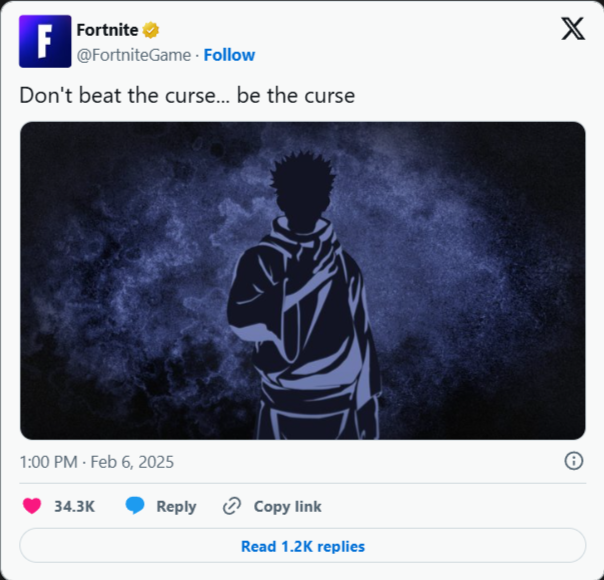Screen dimensions: 604x580
Task: Open the @FortniteGame handle
Action: pos(134,55)
